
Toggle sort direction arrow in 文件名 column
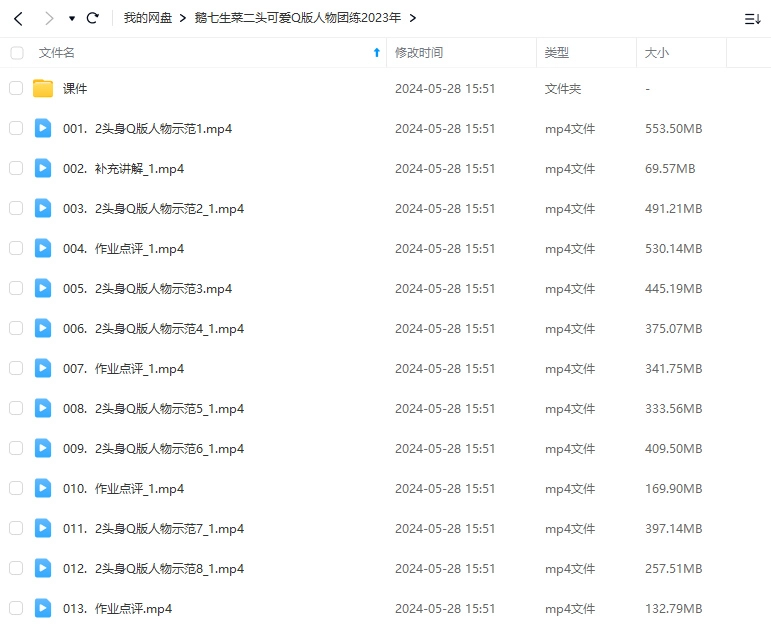[x=376, y=52]
